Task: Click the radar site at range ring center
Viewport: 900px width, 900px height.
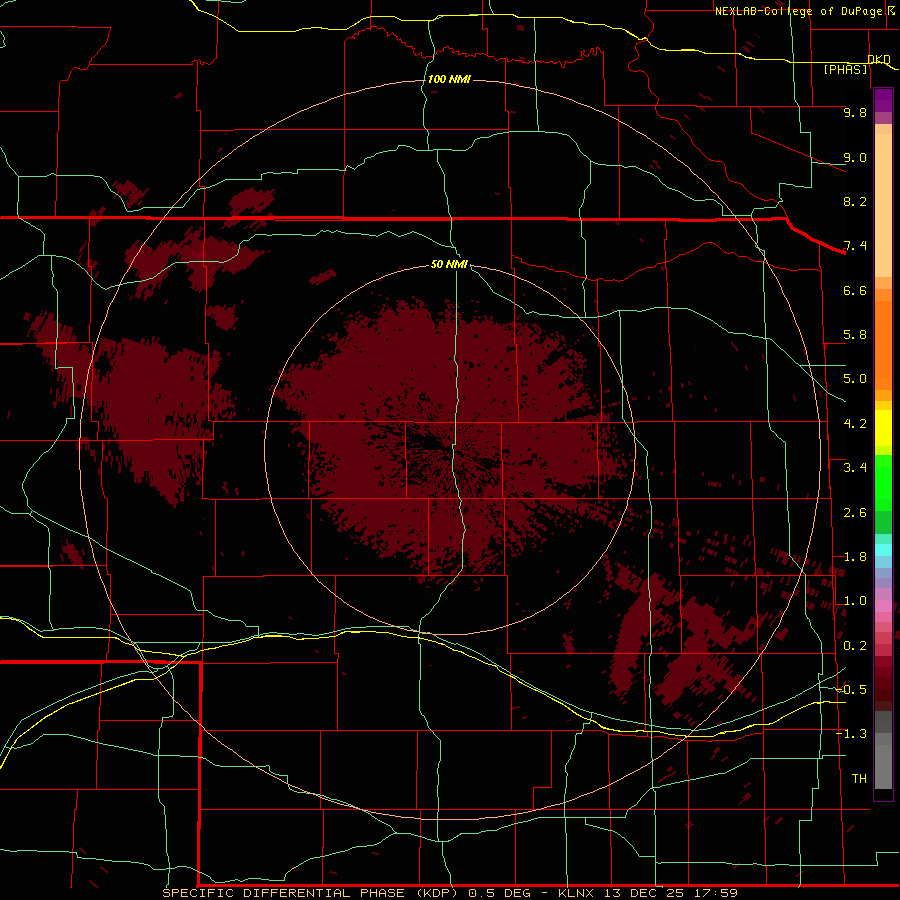Action: [450, 449]
